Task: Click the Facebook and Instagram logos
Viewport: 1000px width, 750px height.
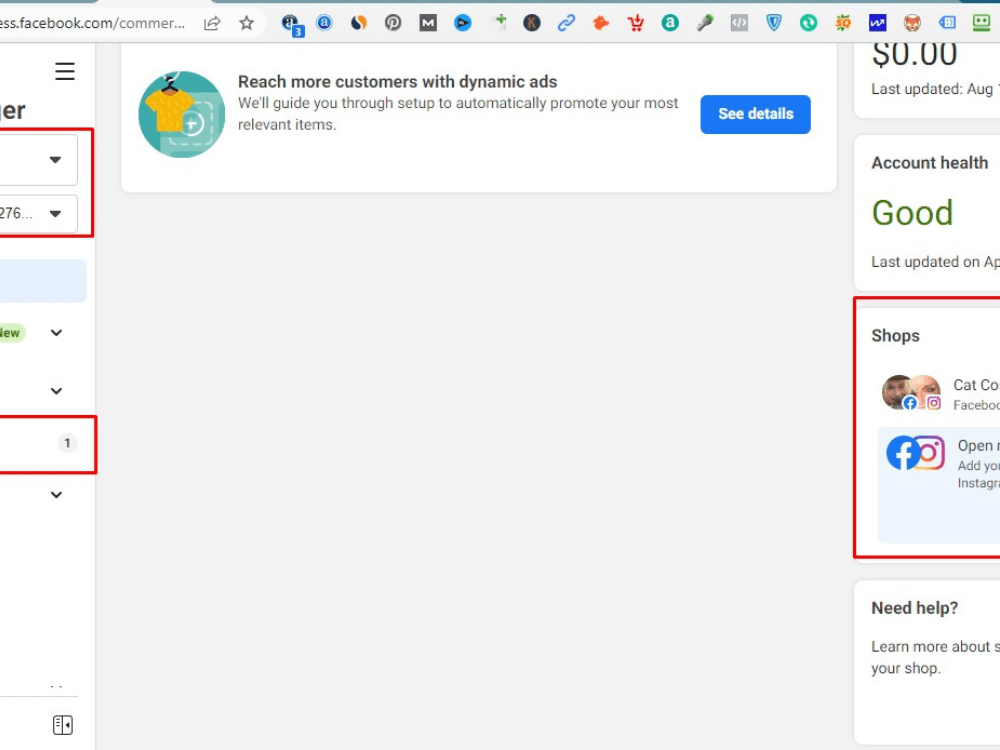Action: pos(915,453)
